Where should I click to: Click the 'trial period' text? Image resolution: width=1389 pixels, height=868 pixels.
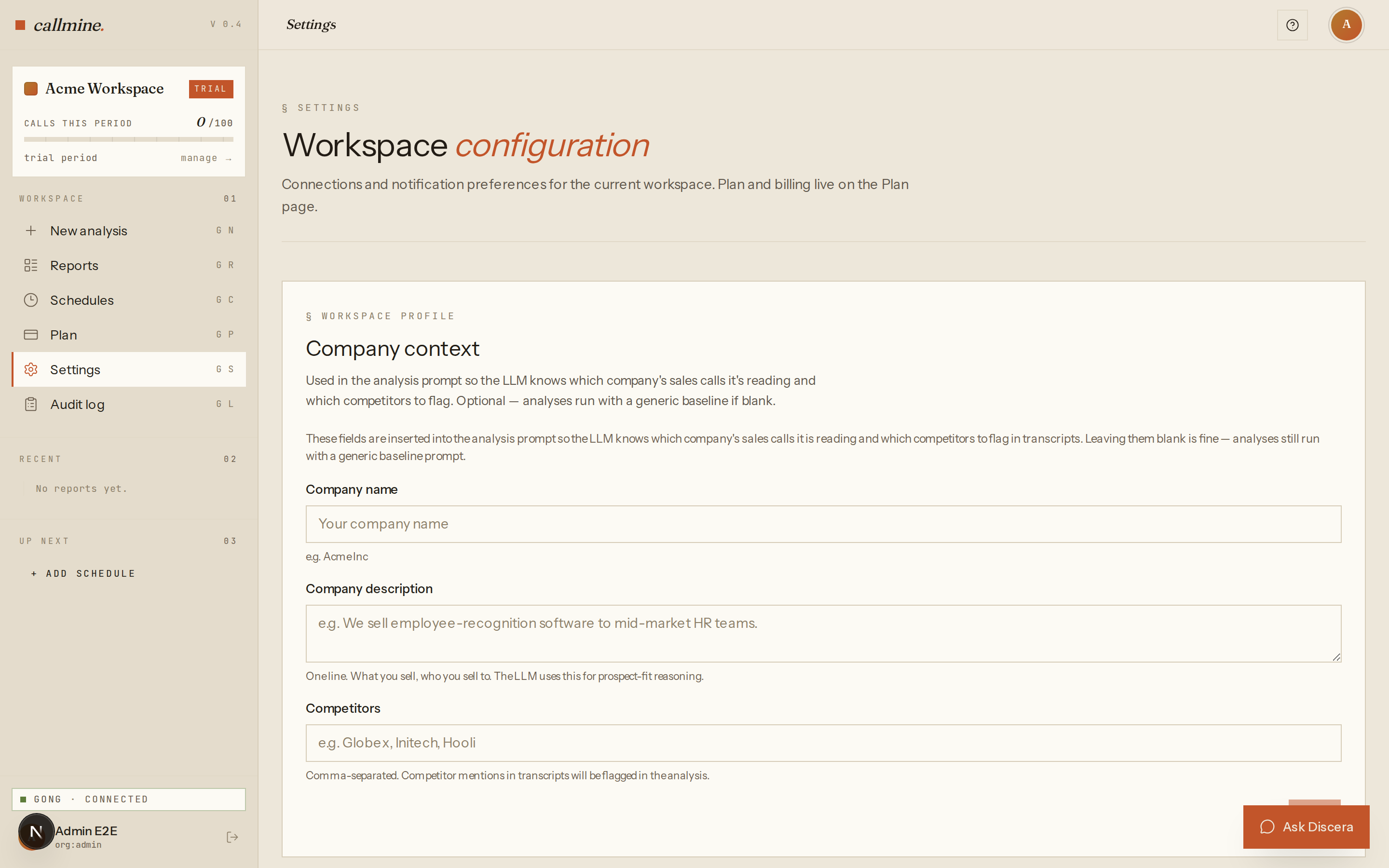point(60,158)
